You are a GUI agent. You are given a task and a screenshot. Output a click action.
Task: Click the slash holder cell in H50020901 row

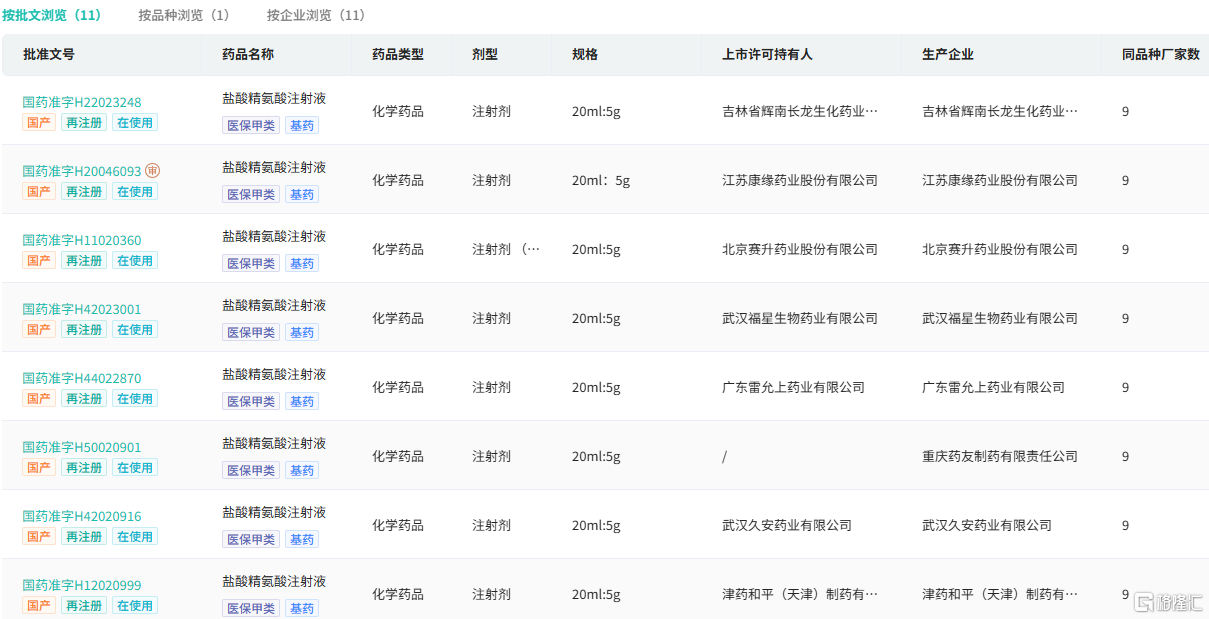point(724,457)
